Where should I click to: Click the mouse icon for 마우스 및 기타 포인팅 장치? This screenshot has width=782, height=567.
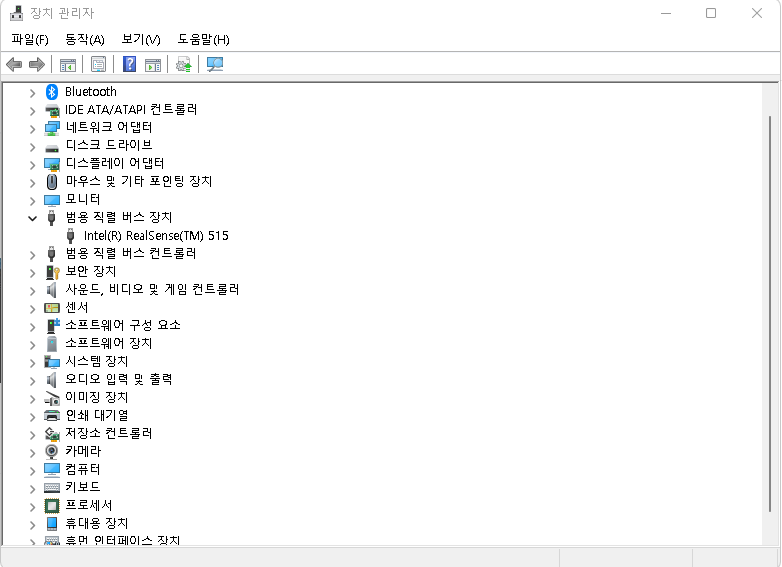tap(52, 182)
